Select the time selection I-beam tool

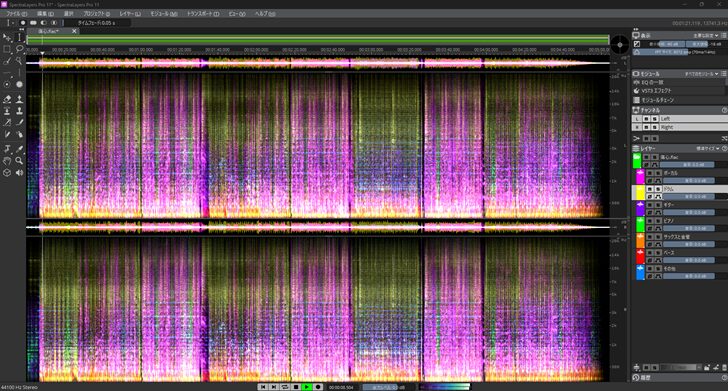(19, 37)
